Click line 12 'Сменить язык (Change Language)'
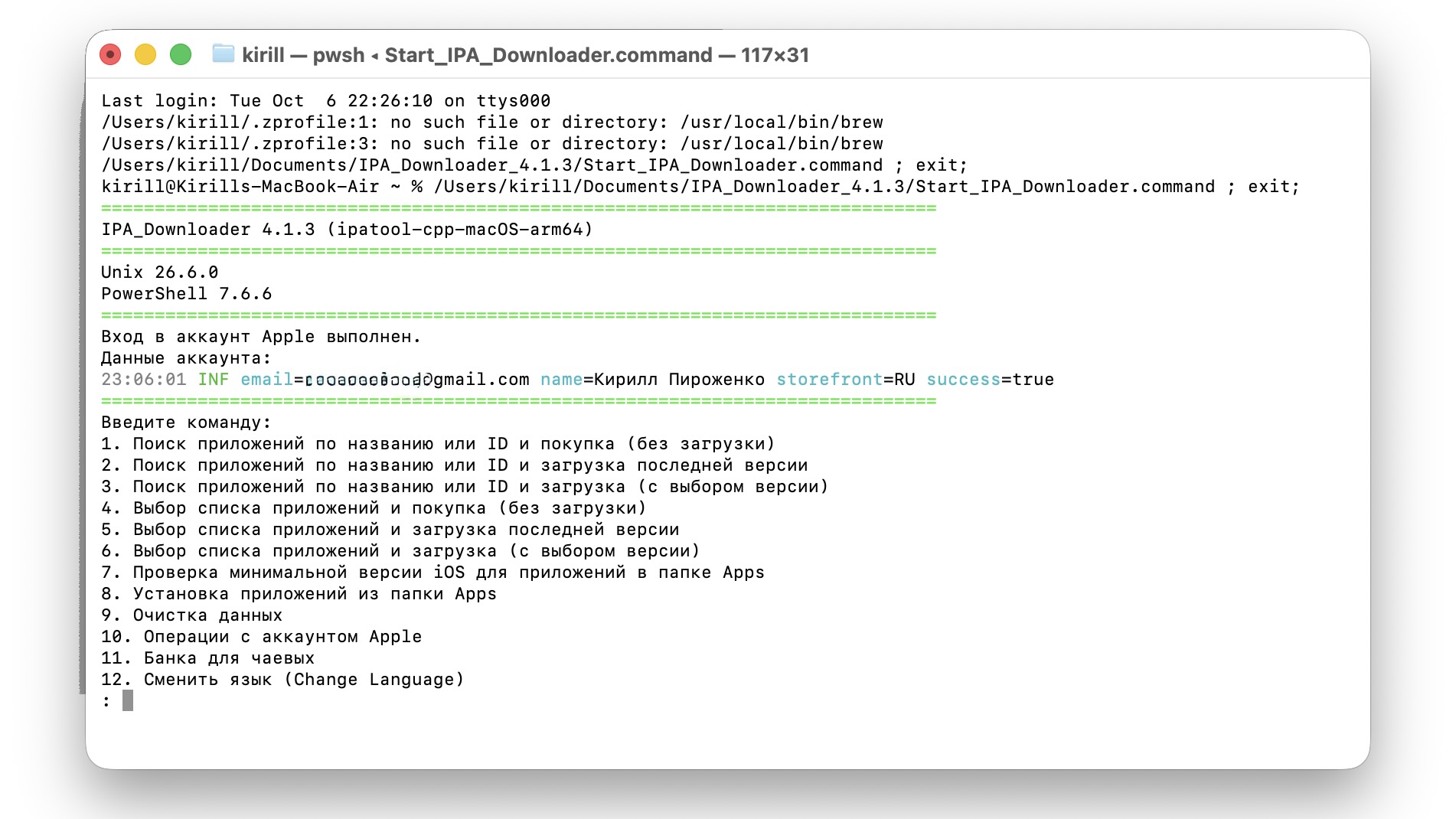Viewport: 1456px width, 819px height. (282, 680)
